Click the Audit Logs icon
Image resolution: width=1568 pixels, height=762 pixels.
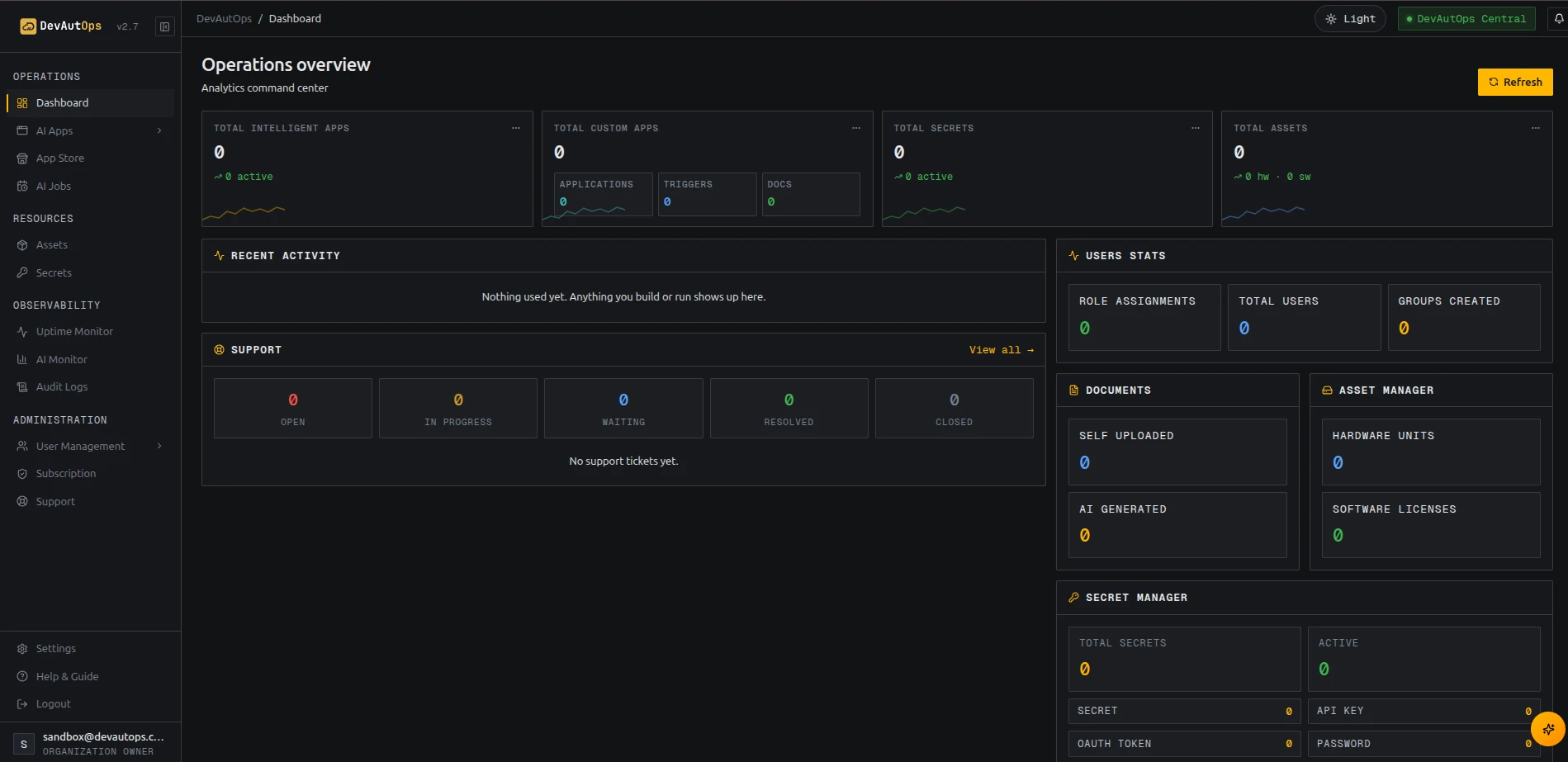pos(22,387)
